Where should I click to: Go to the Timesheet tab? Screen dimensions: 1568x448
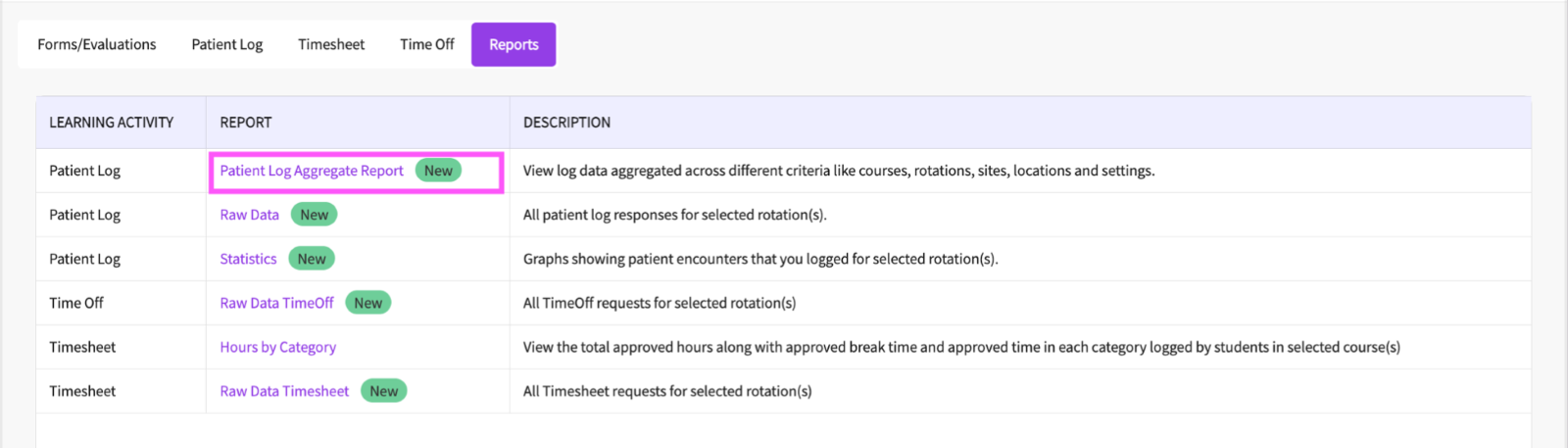[331, 44]
